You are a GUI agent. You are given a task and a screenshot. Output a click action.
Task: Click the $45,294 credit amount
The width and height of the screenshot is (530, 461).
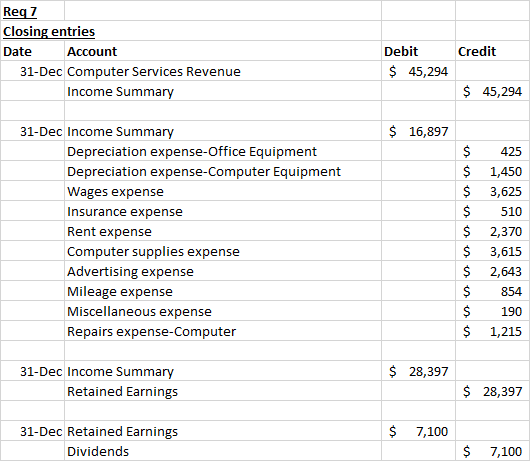492,91
